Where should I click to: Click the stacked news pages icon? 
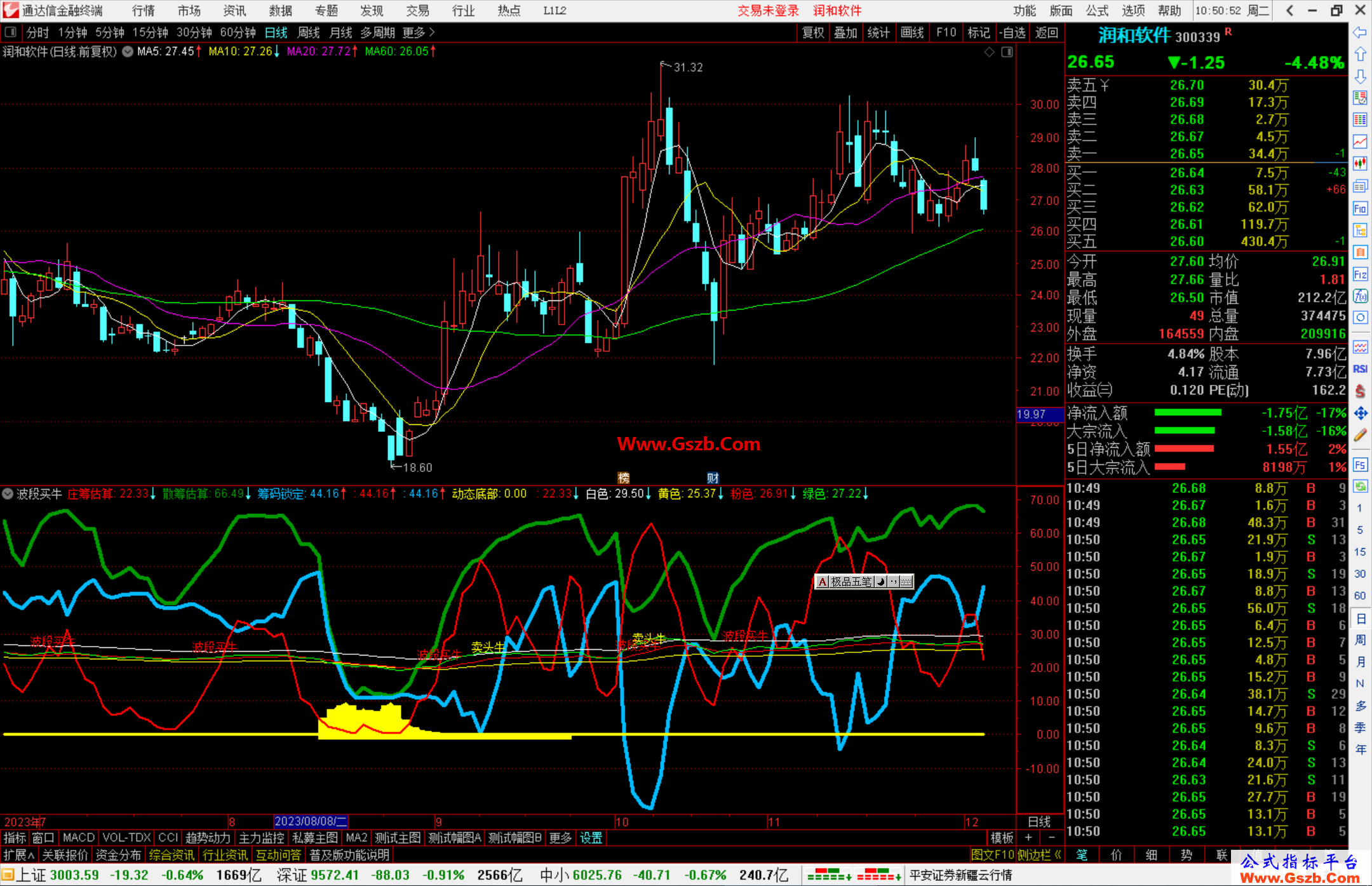pyautogui.click(x=1360, y=186)
